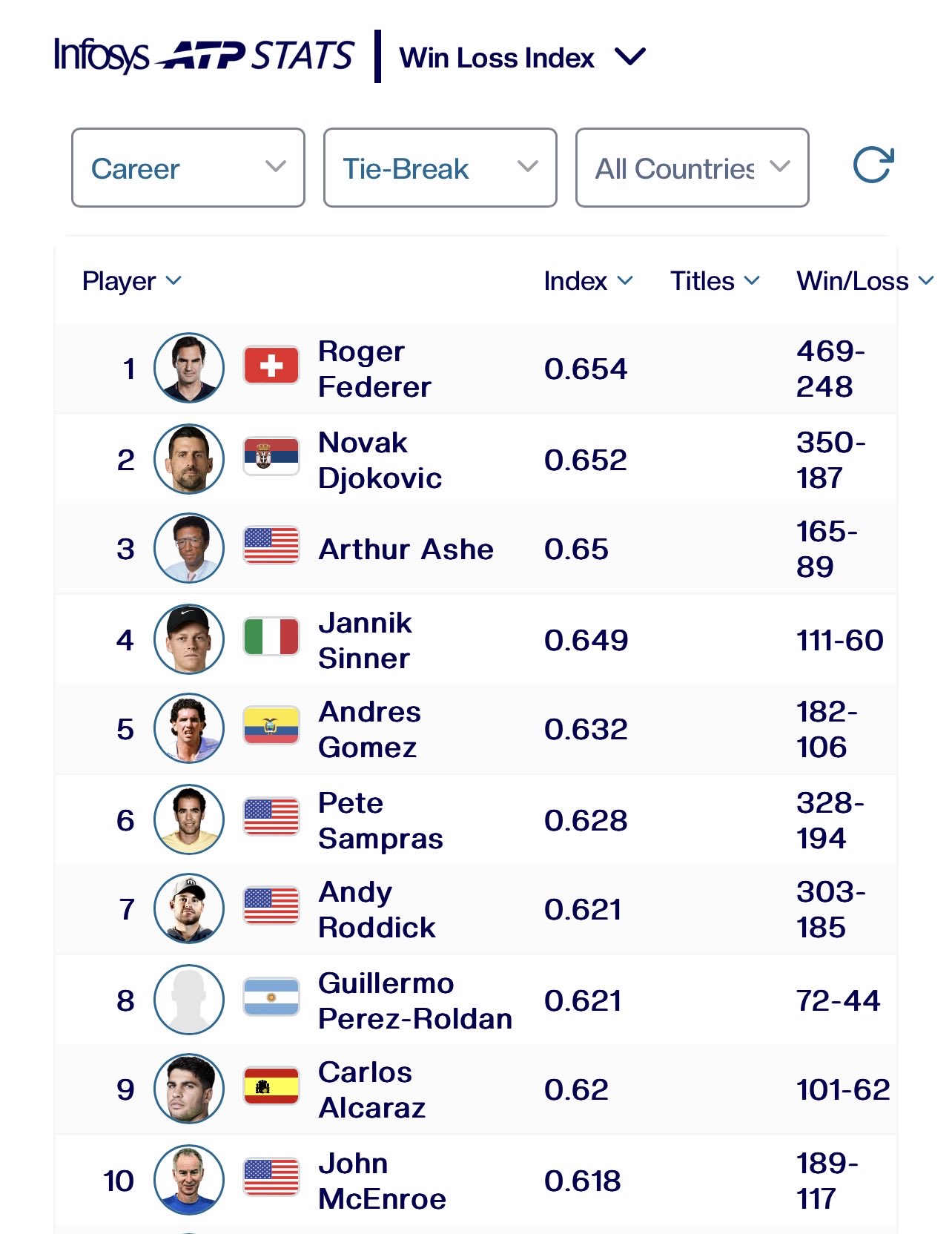Sort by the Win/Loss column header
The image size is (952, 1234).
[x=864, y=281]
